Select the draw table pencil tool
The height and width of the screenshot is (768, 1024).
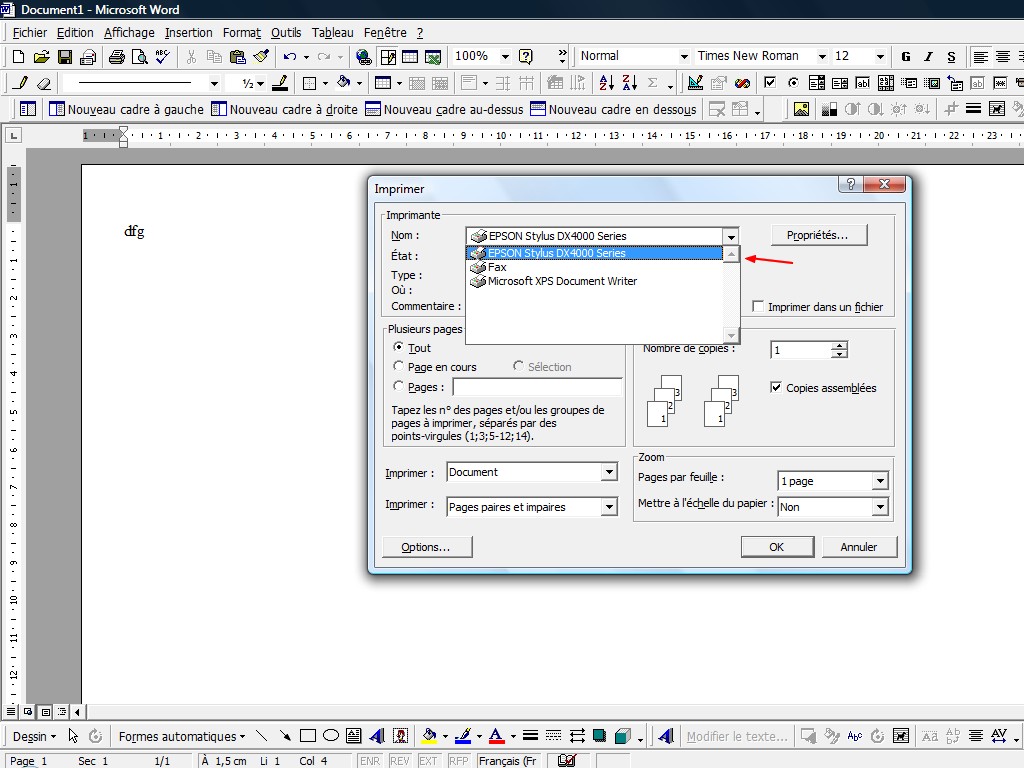click(x=20, y=83)
